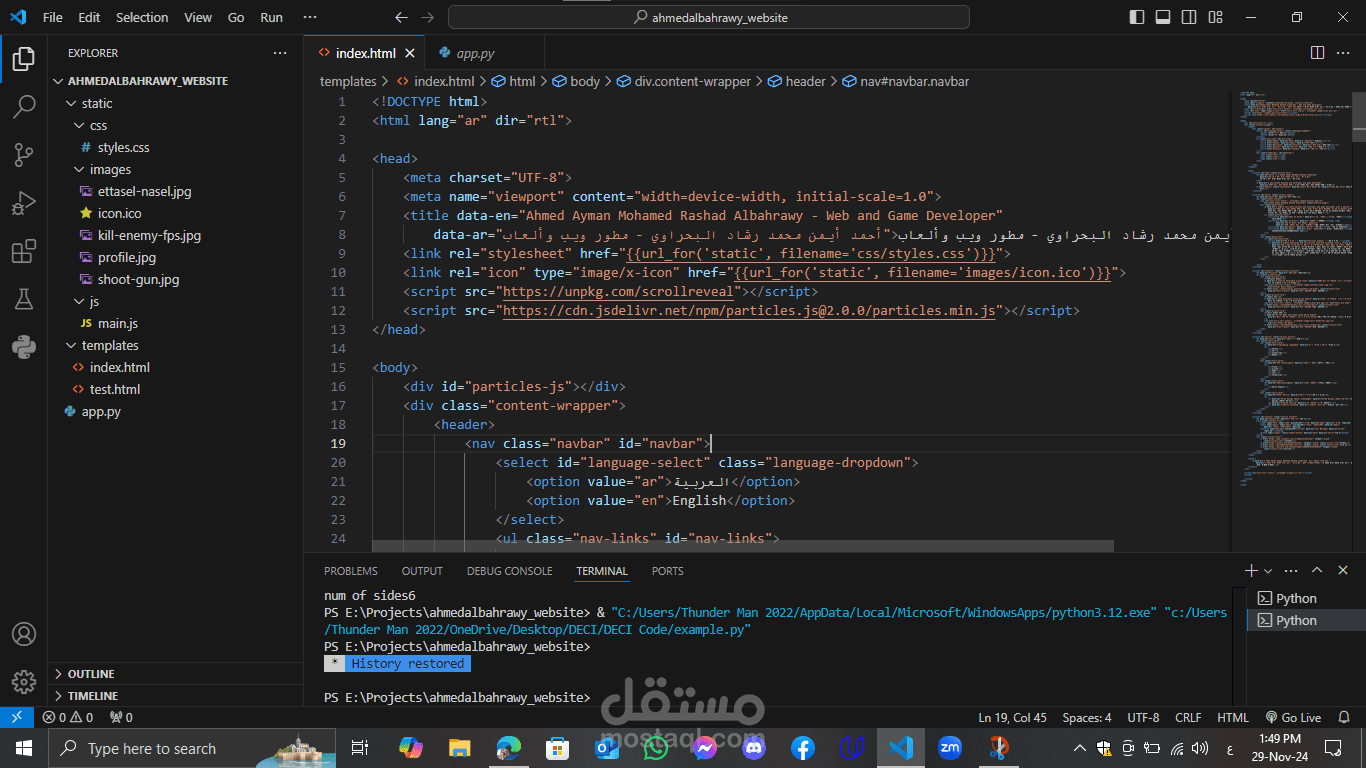Screen dimensions: 1366x768
Task: Click the errors and warnings status indicator
Action: coord(67,717)
